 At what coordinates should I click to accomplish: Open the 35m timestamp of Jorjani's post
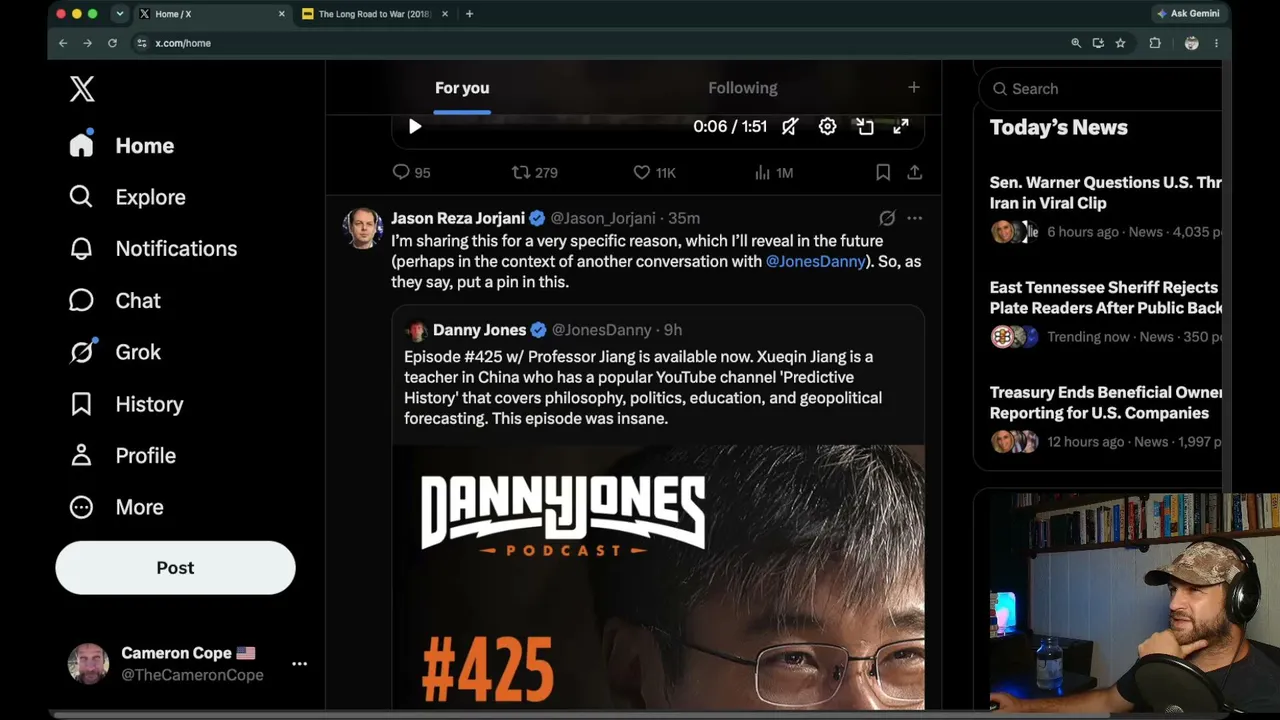pos(684,218)
